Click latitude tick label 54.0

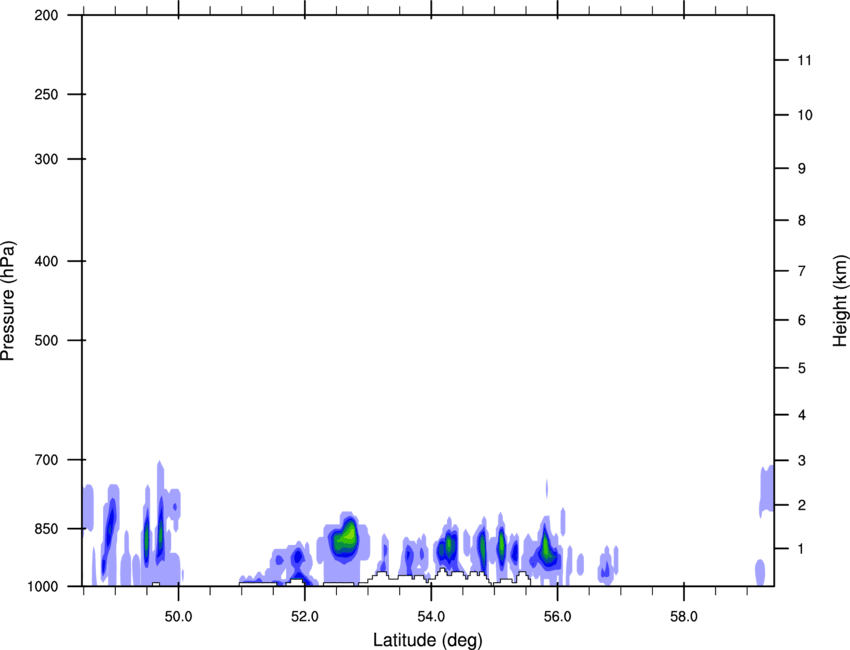[x=432, y=617]
